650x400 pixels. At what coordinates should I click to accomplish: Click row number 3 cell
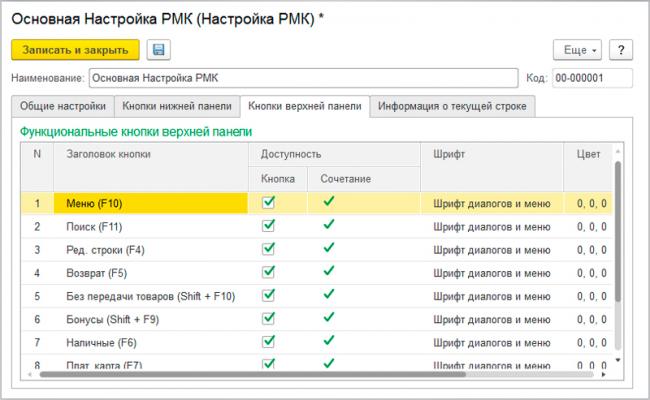[x=37, y=250]
